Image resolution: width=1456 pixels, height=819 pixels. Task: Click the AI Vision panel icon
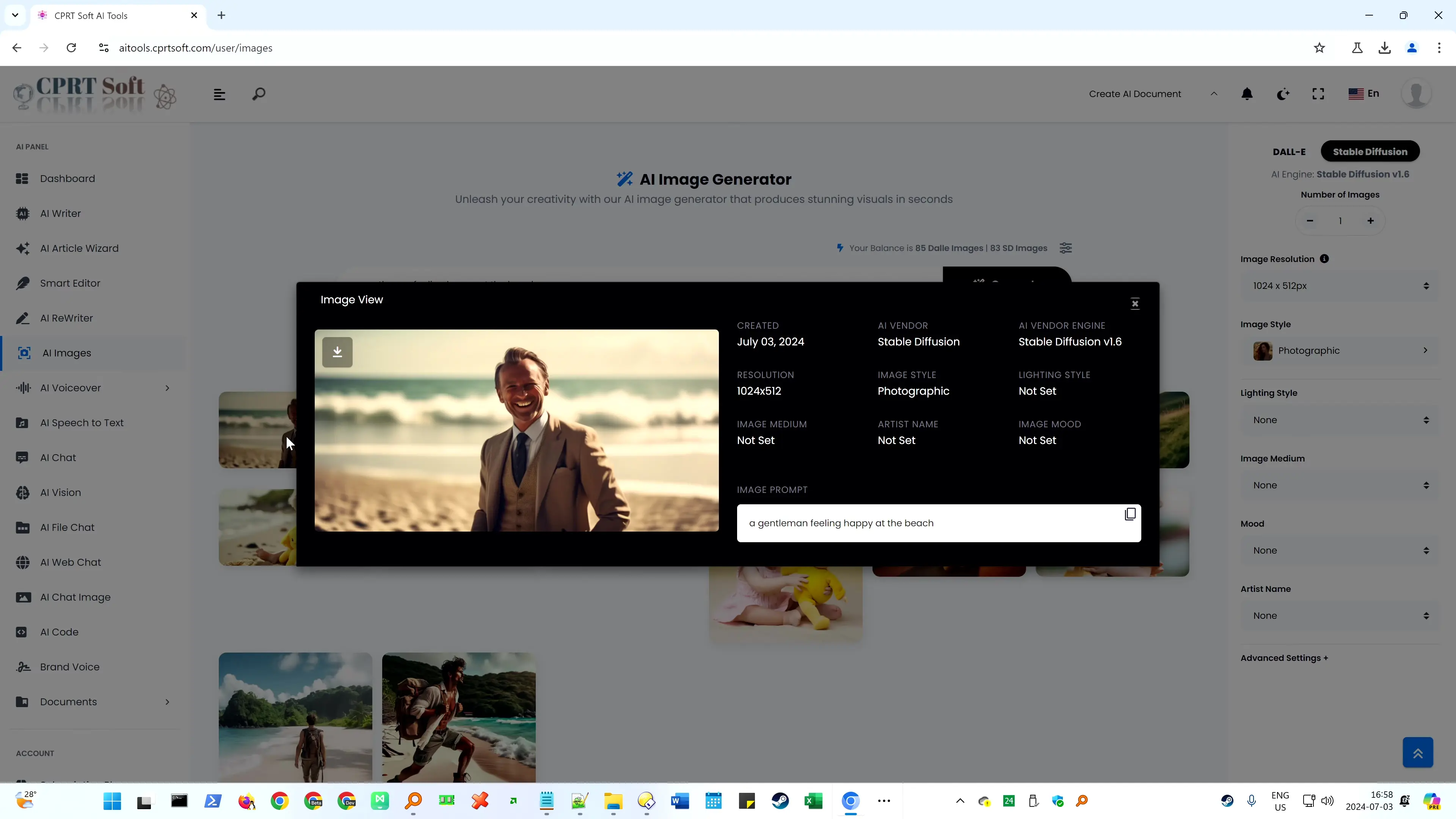point(22,492)
